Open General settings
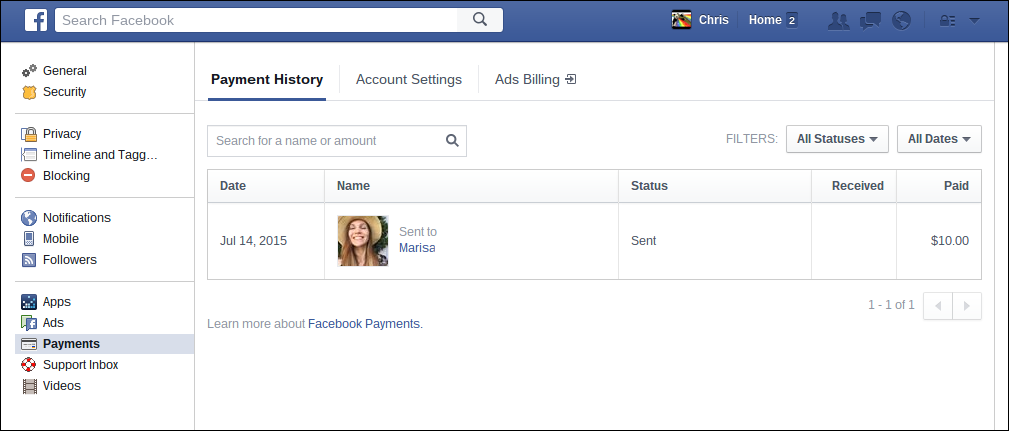Image resolution: width=1009 pixels, height=431 pixels. coord(65,71)
